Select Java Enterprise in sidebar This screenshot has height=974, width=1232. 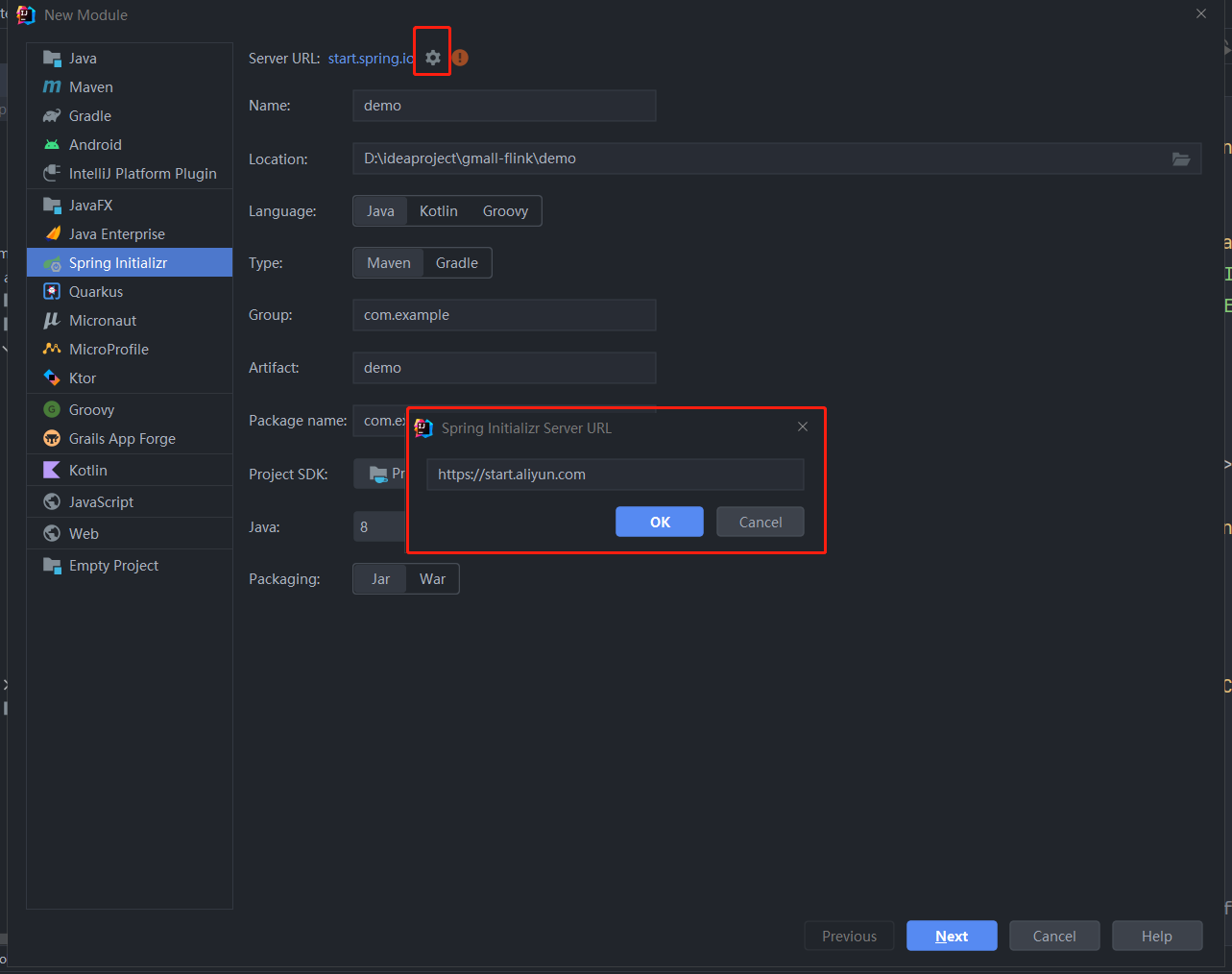(130, 234)
